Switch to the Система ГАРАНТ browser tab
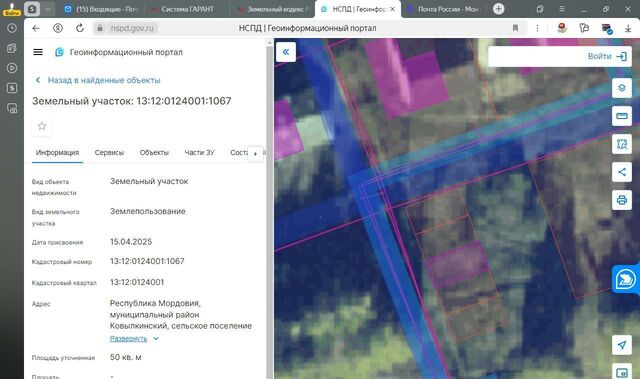 tap(187, 9)
